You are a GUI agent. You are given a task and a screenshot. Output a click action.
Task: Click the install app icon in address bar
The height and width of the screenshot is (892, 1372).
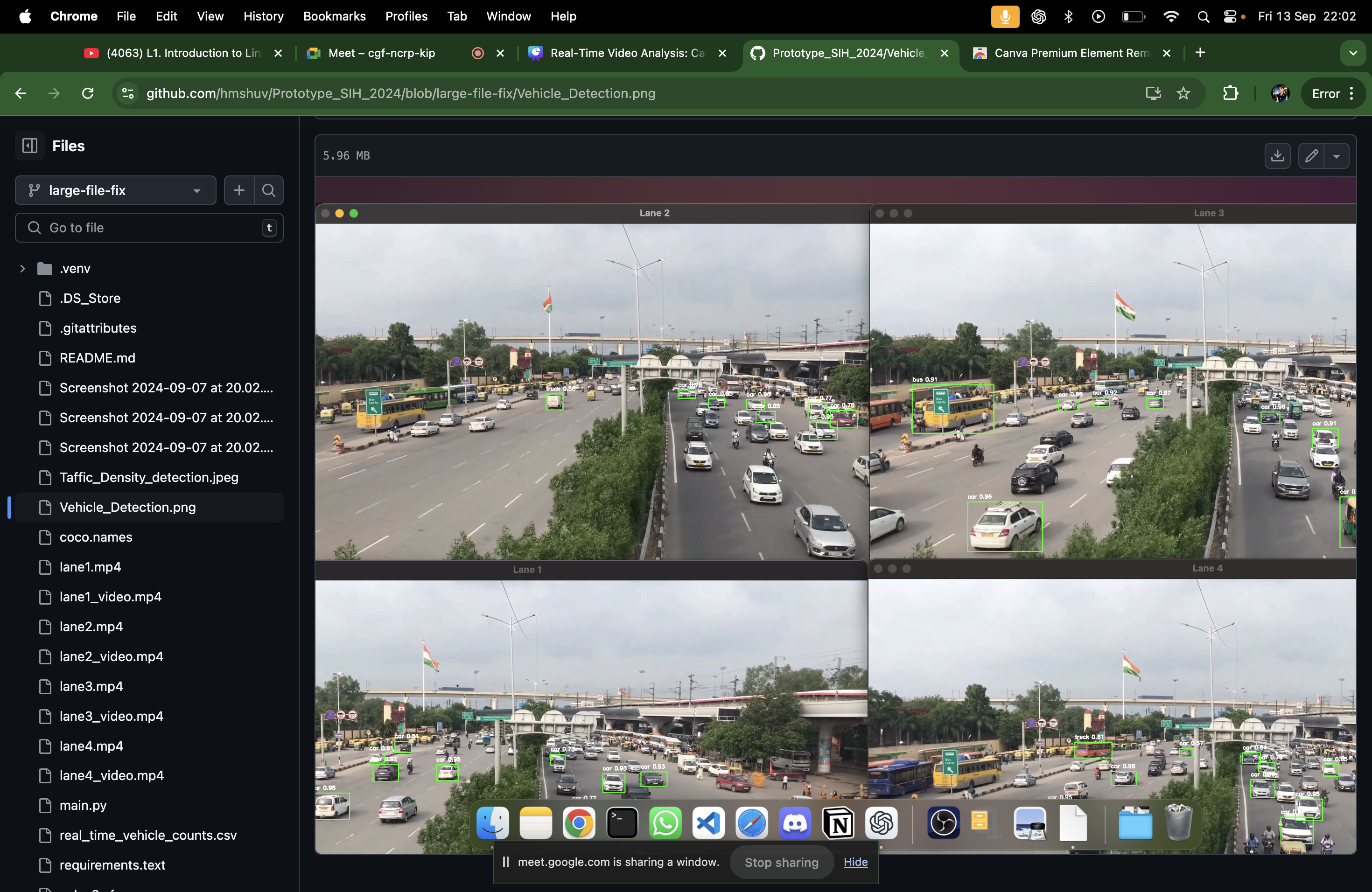point(1153,93)
